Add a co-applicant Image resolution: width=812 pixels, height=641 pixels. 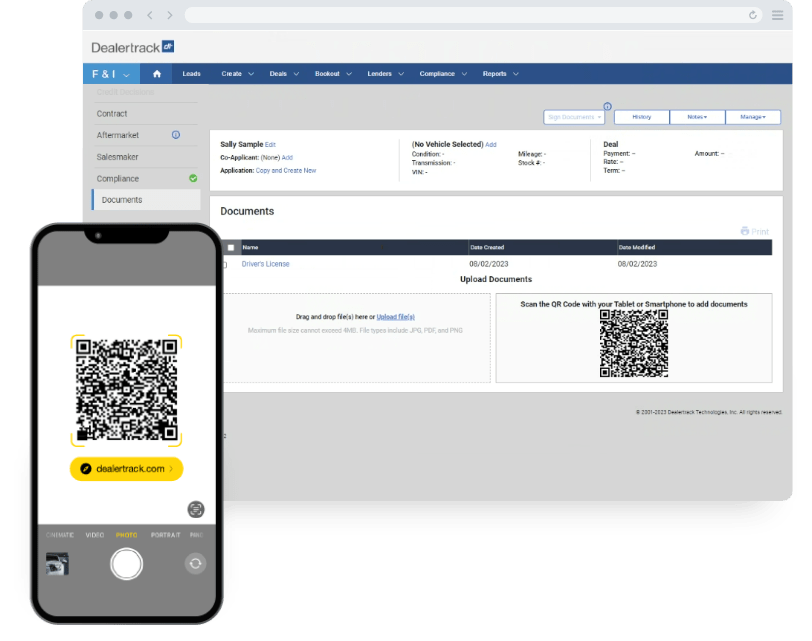[287, 157]
